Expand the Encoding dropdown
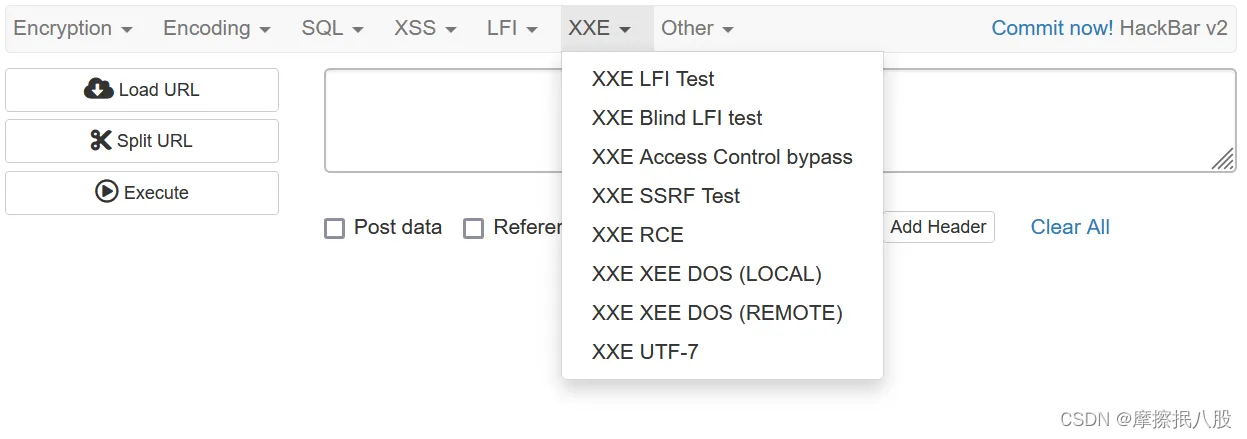This screenshot has width=1247, height=439. pos(216,28)
